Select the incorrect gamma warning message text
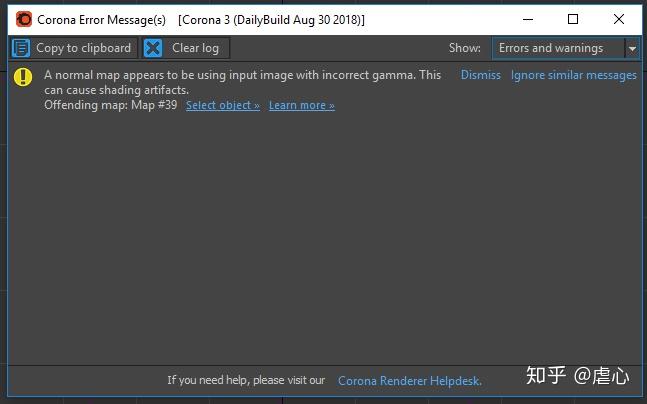This screenshot has width=647, height=404. coord(243,82)
